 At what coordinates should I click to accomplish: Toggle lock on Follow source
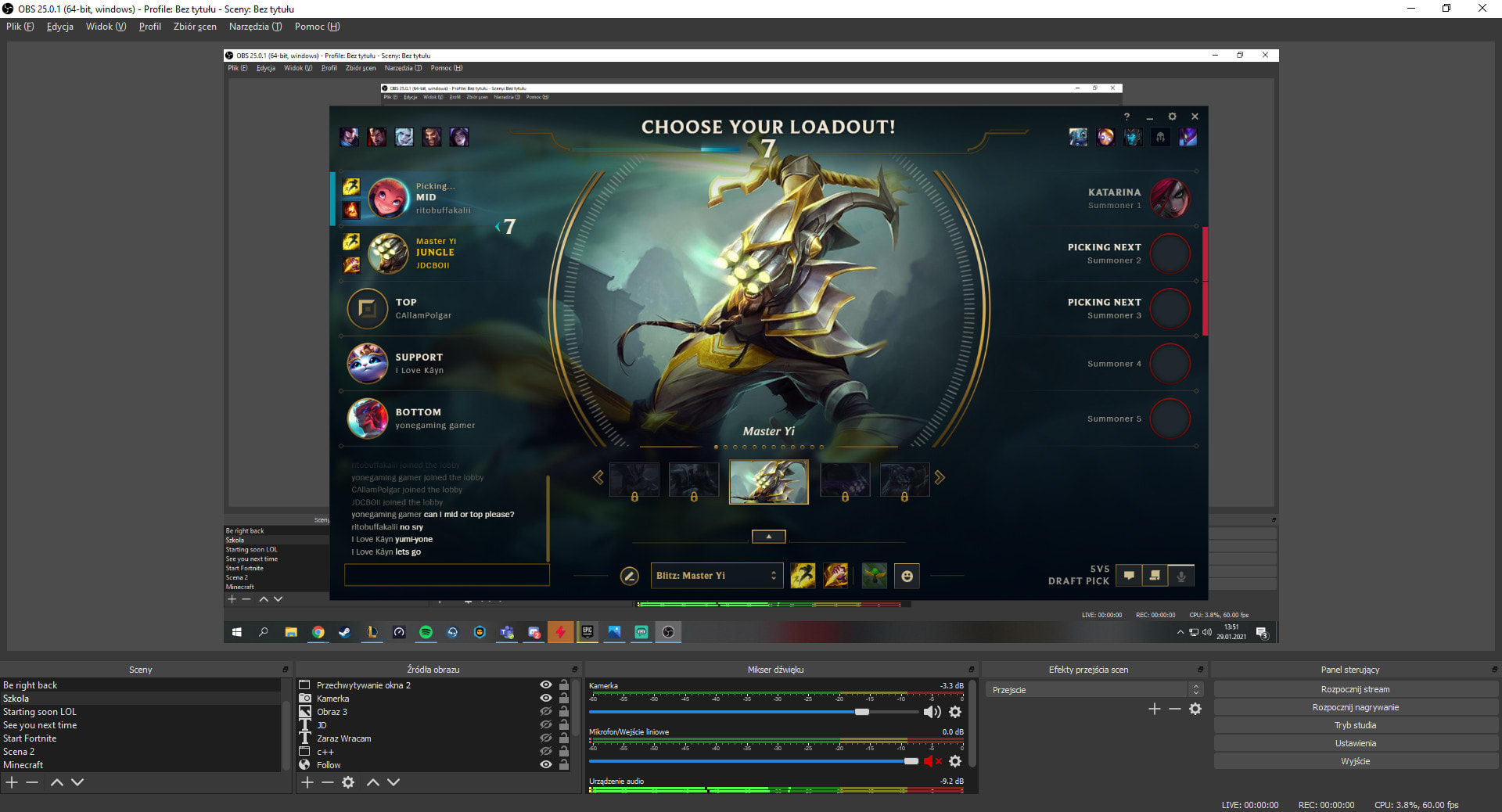coord(563,765)
